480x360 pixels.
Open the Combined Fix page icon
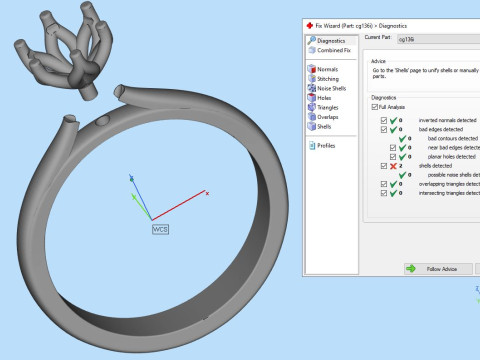pyautogui.click(x=312, y=50)
